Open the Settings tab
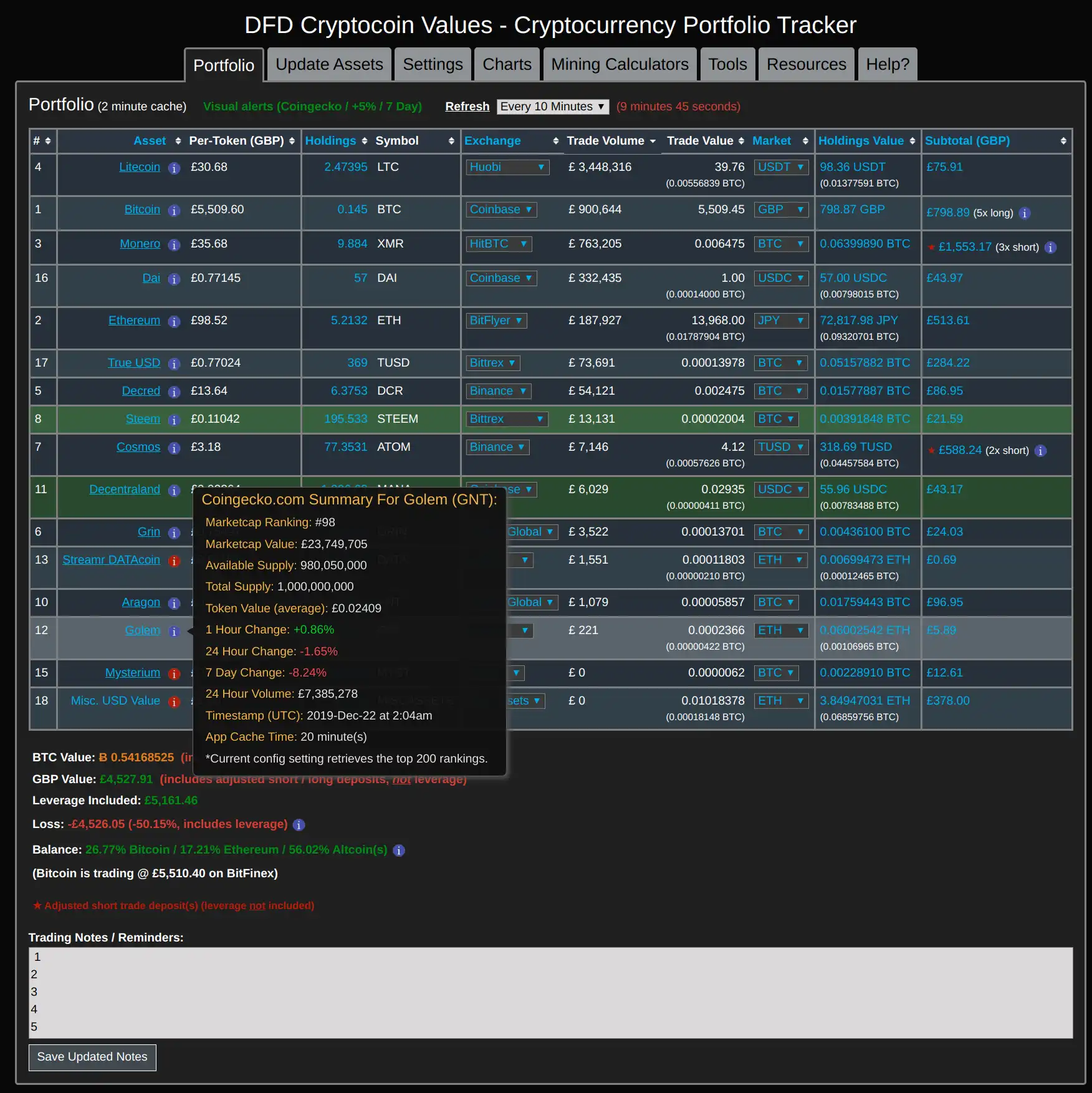Screen dimensions: 1092x1093 click(433, 64)
